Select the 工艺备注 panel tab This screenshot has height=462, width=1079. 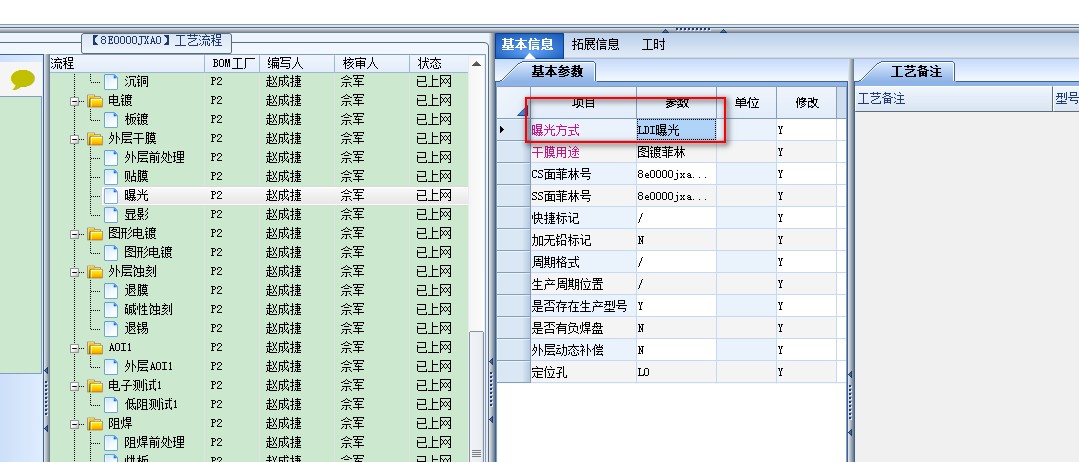tap(917, 72)
